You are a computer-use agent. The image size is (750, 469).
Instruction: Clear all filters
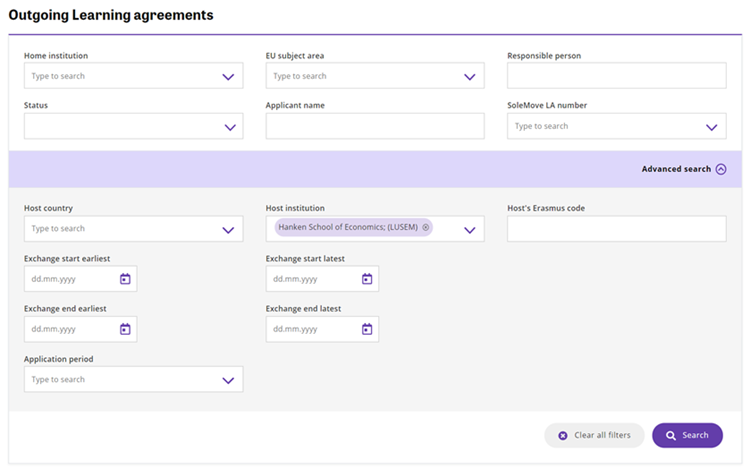(595, 435)
